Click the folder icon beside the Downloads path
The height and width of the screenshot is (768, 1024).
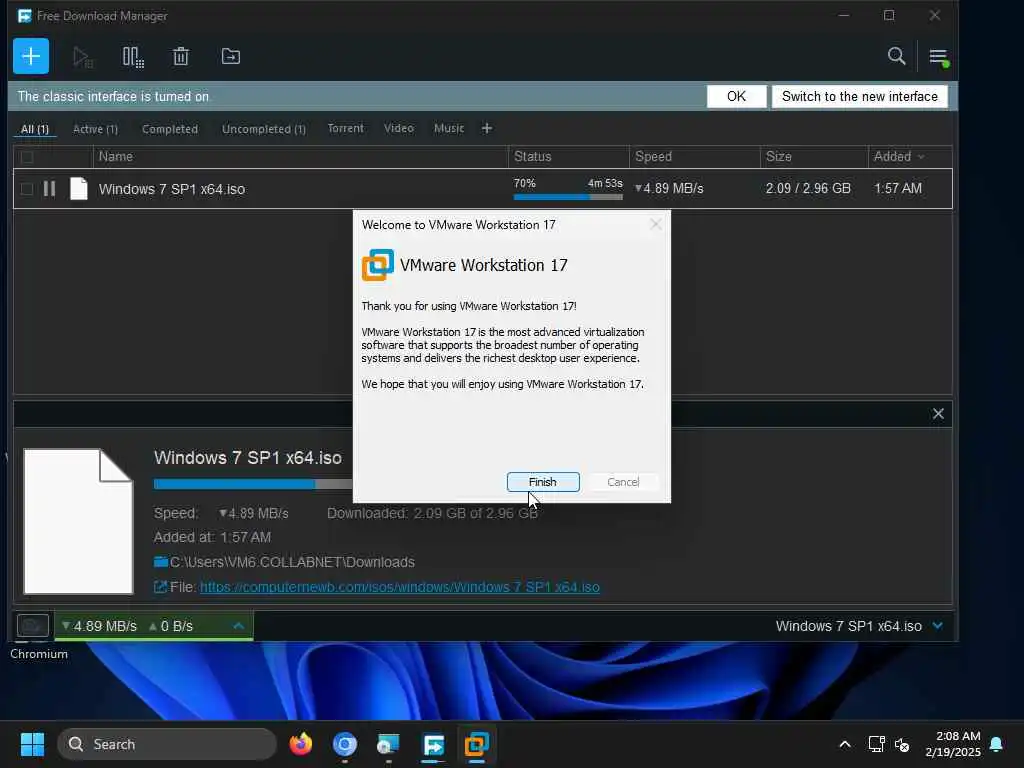(161, 562)
